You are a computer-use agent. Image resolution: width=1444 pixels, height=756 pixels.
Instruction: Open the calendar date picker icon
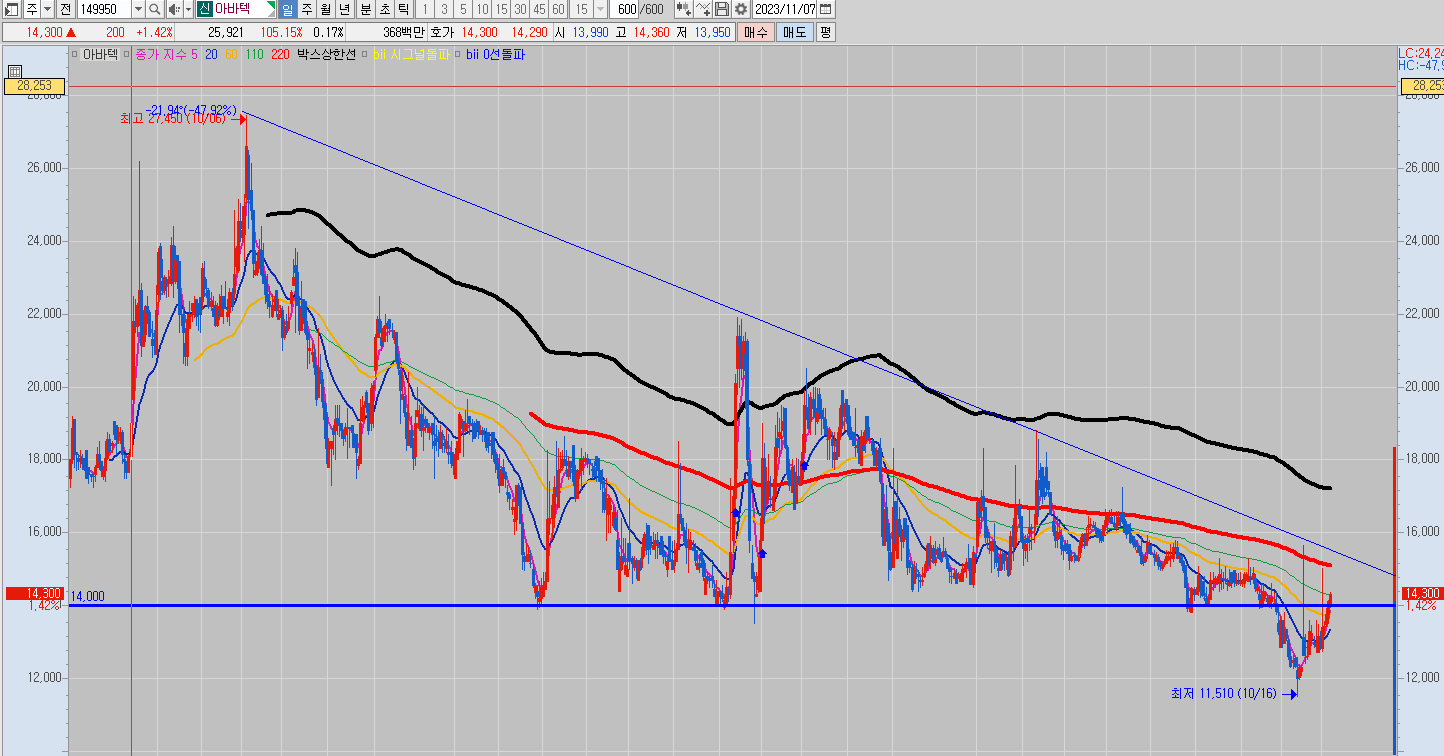(825, 9)
